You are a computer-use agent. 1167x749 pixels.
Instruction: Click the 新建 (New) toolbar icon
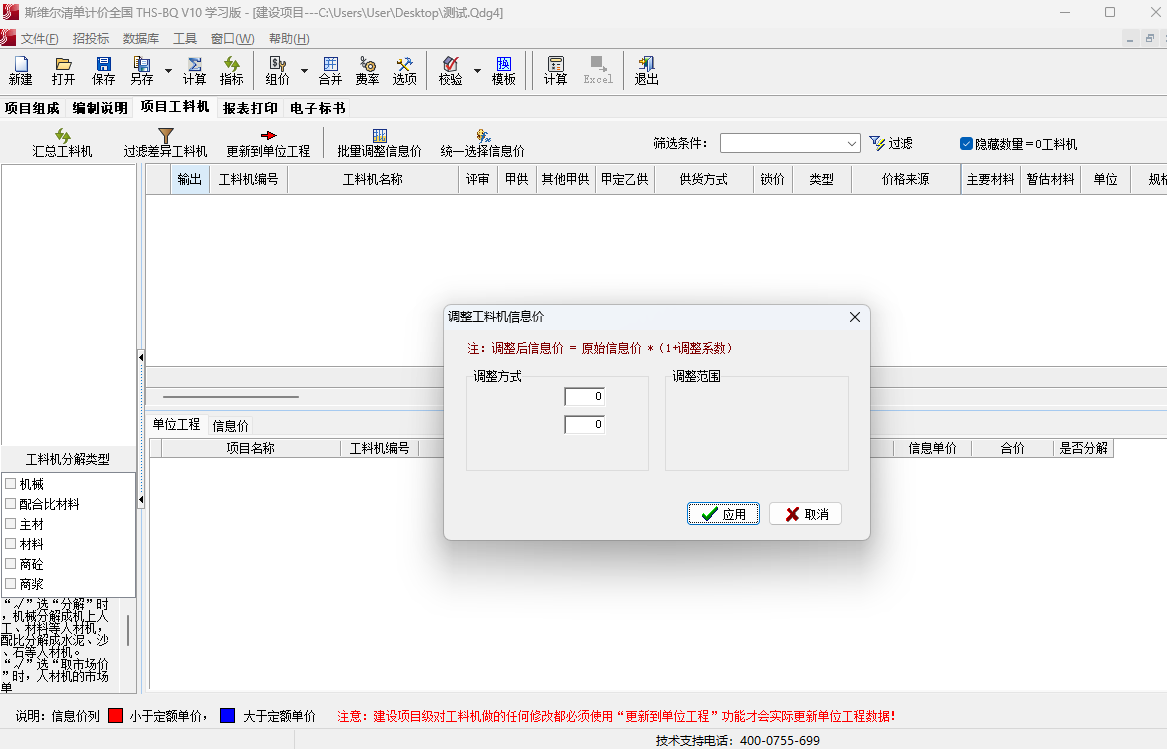coord(21,71)
